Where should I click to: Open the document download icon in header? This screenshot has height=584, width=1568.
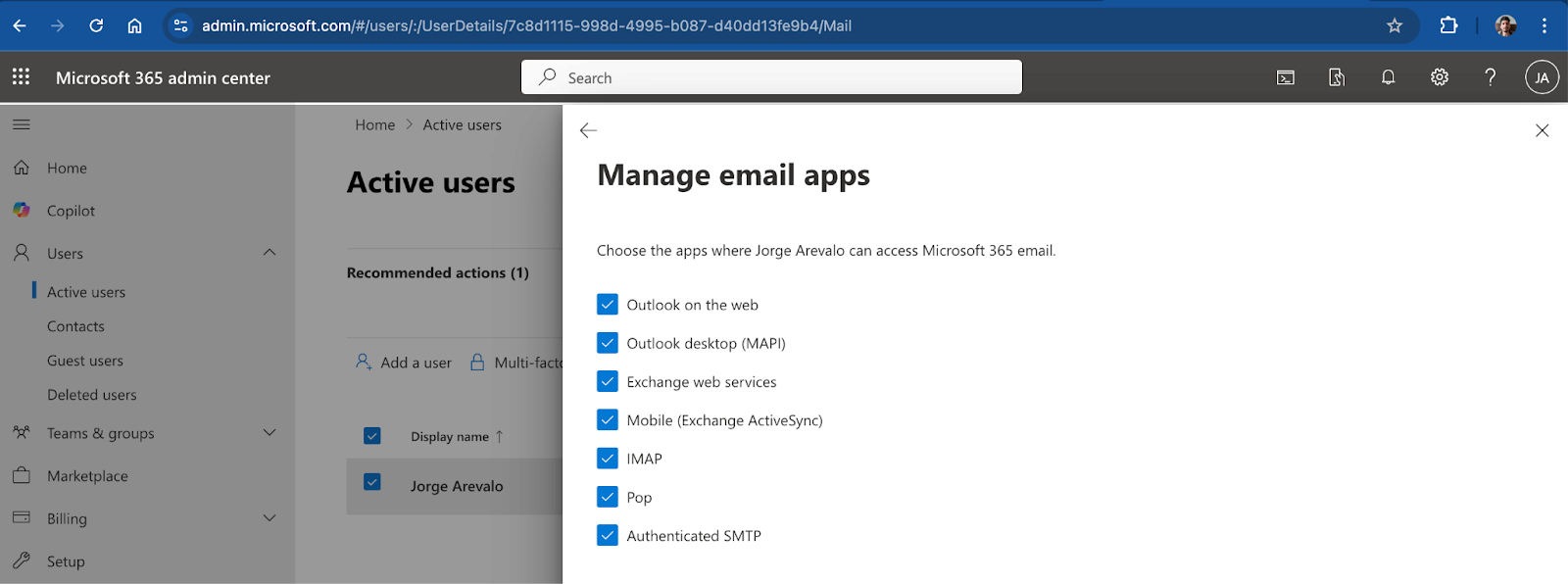coord(1337,77)
